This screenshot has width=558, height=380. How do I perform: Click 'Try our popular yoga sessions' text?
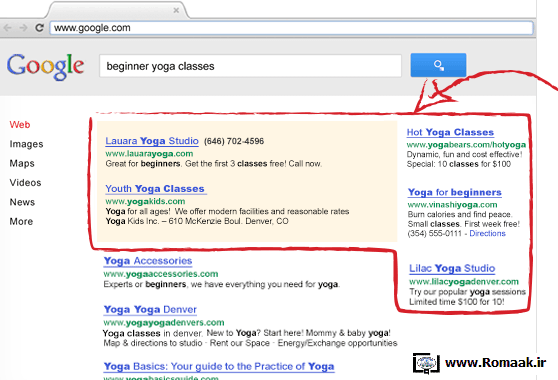(x=467, y=292)
